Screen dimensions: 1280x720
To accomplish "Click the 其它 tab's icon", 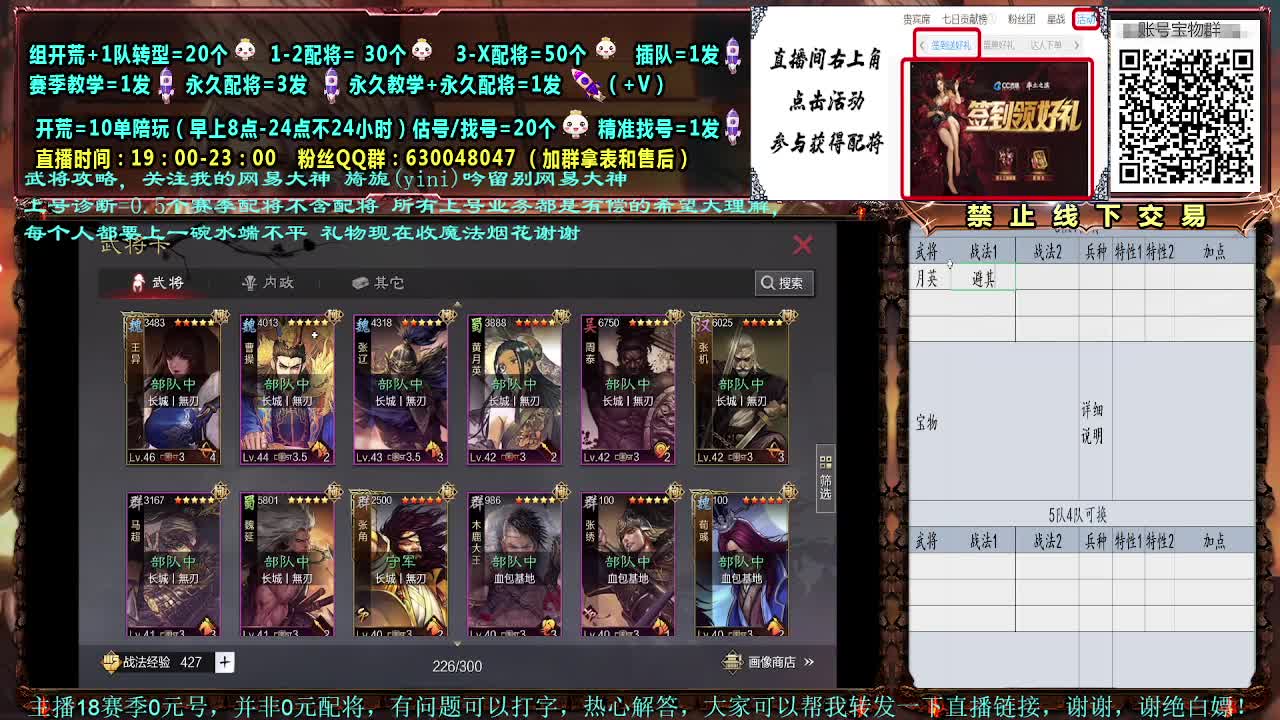I will [x=361, y=283].
